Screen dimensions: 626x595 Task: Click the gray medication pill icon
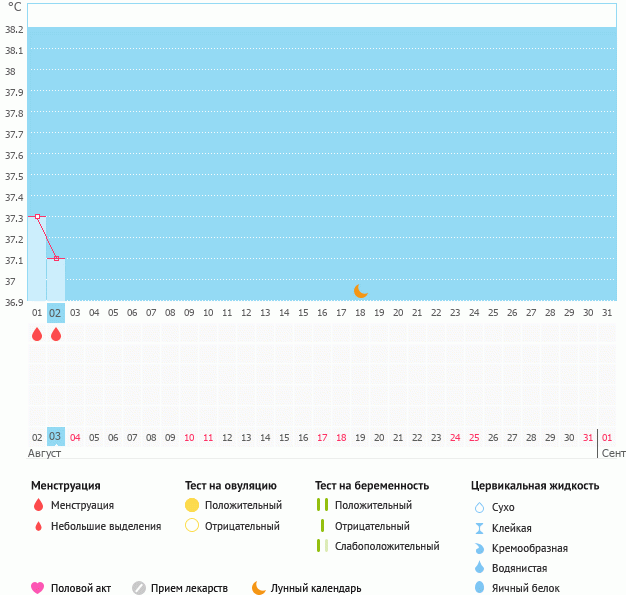coord(139,588)
